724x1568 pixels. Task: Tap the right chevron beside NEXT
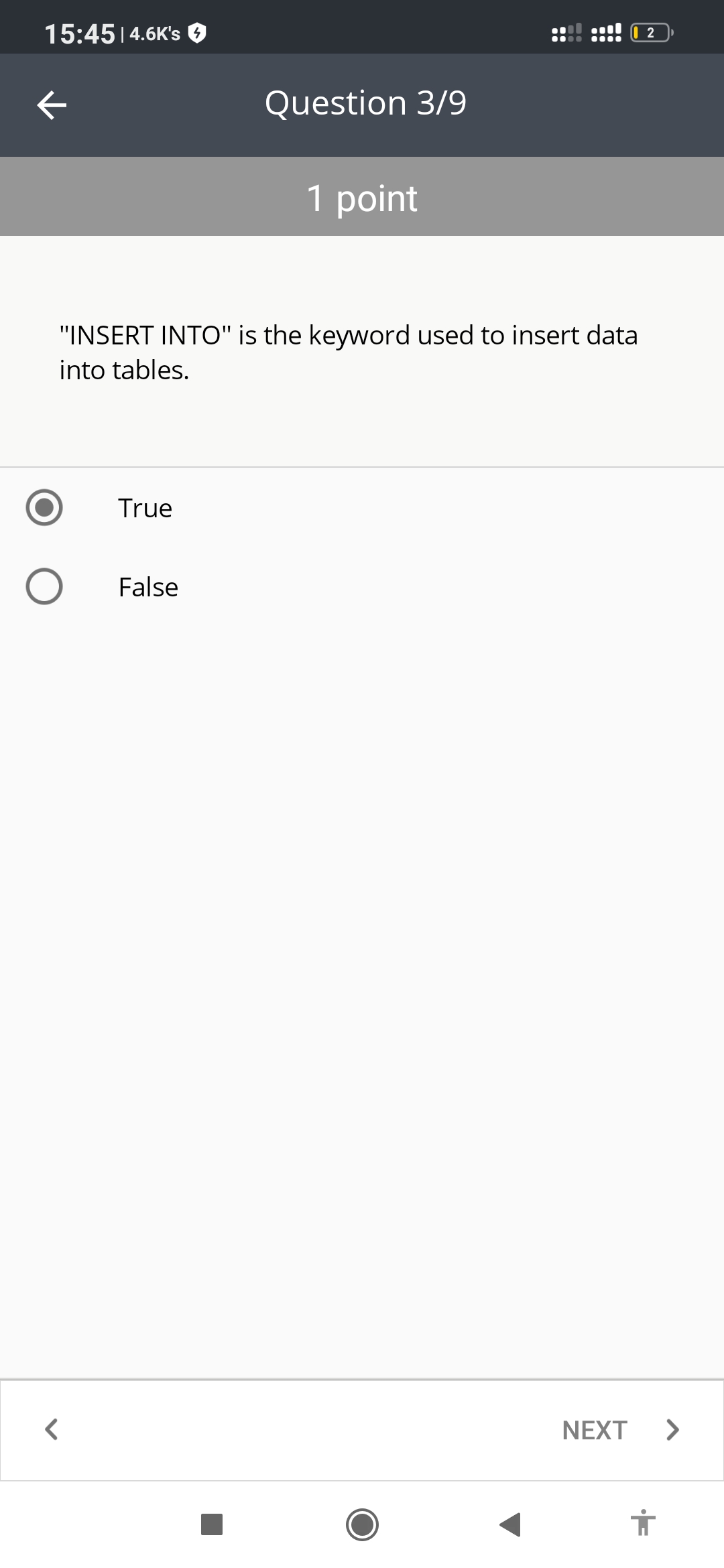(672, 1429)
